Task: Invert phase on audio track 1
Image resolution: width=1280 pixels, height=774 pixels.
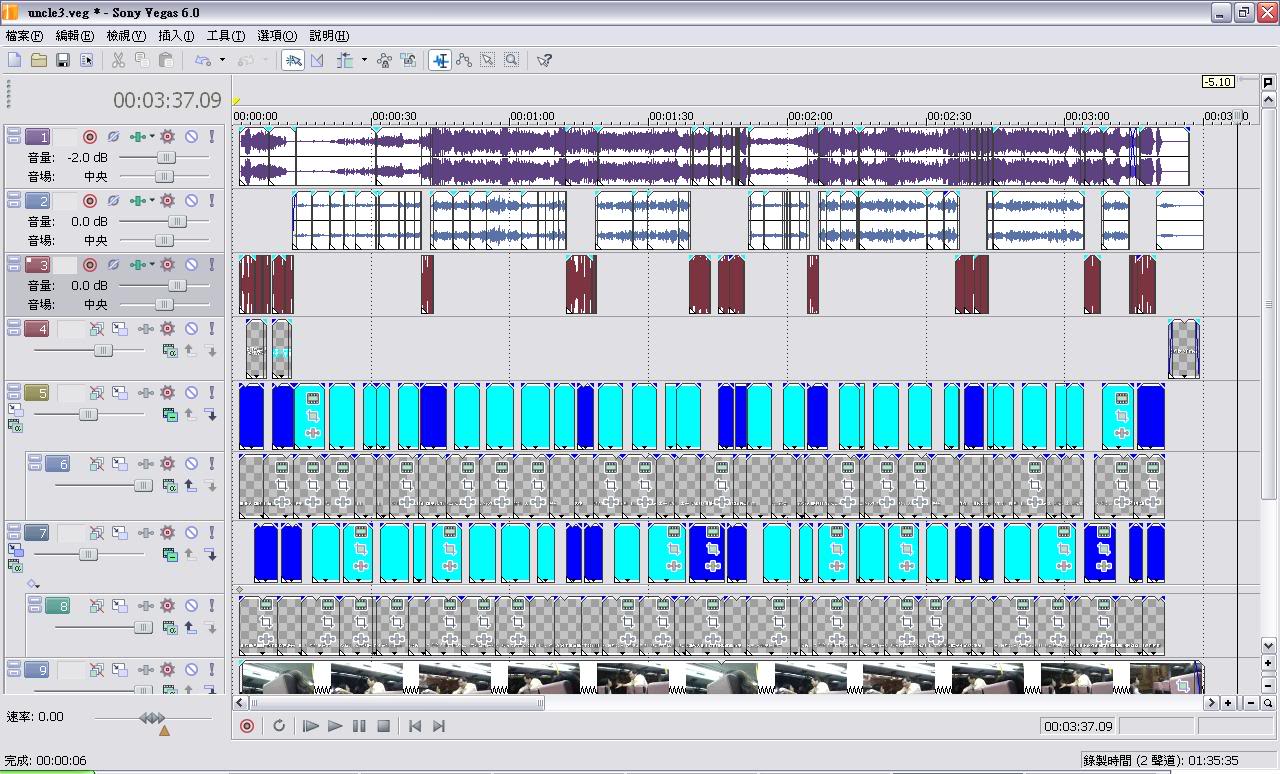Action: coord(114,137)
